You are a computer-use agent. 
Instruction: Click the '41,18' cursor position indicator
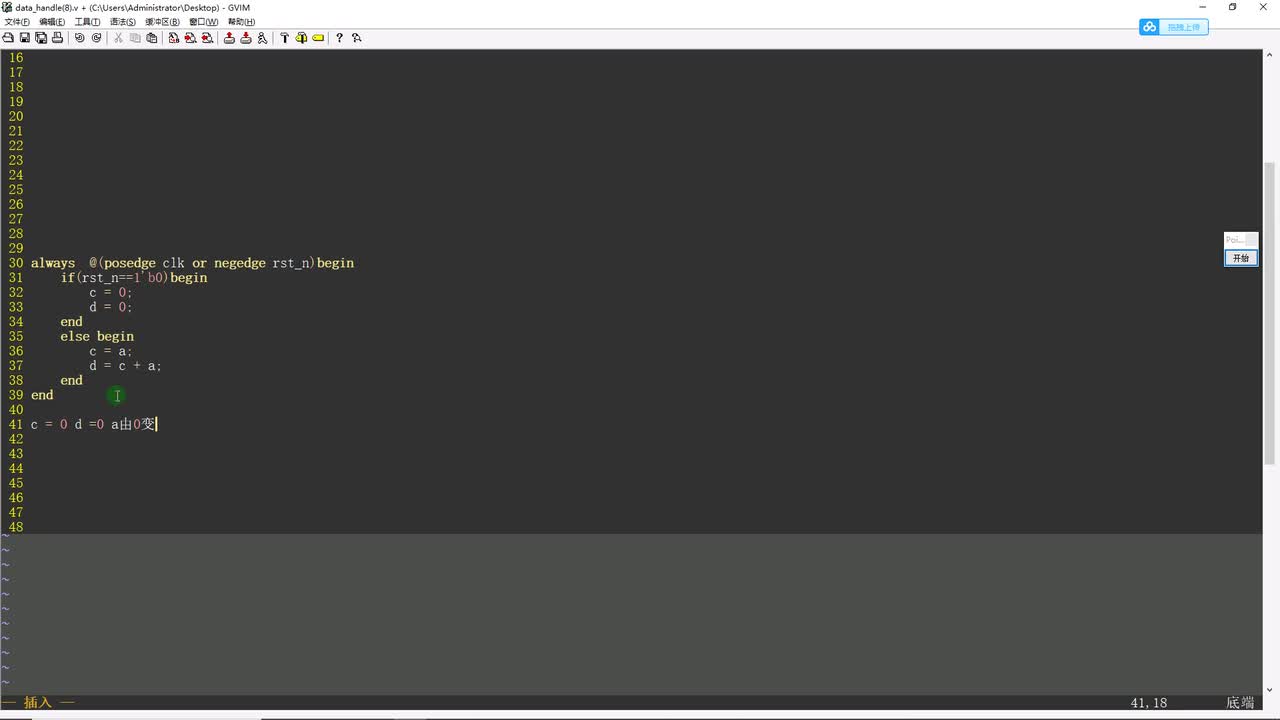pyautogui.click(x=1149, y=703)
